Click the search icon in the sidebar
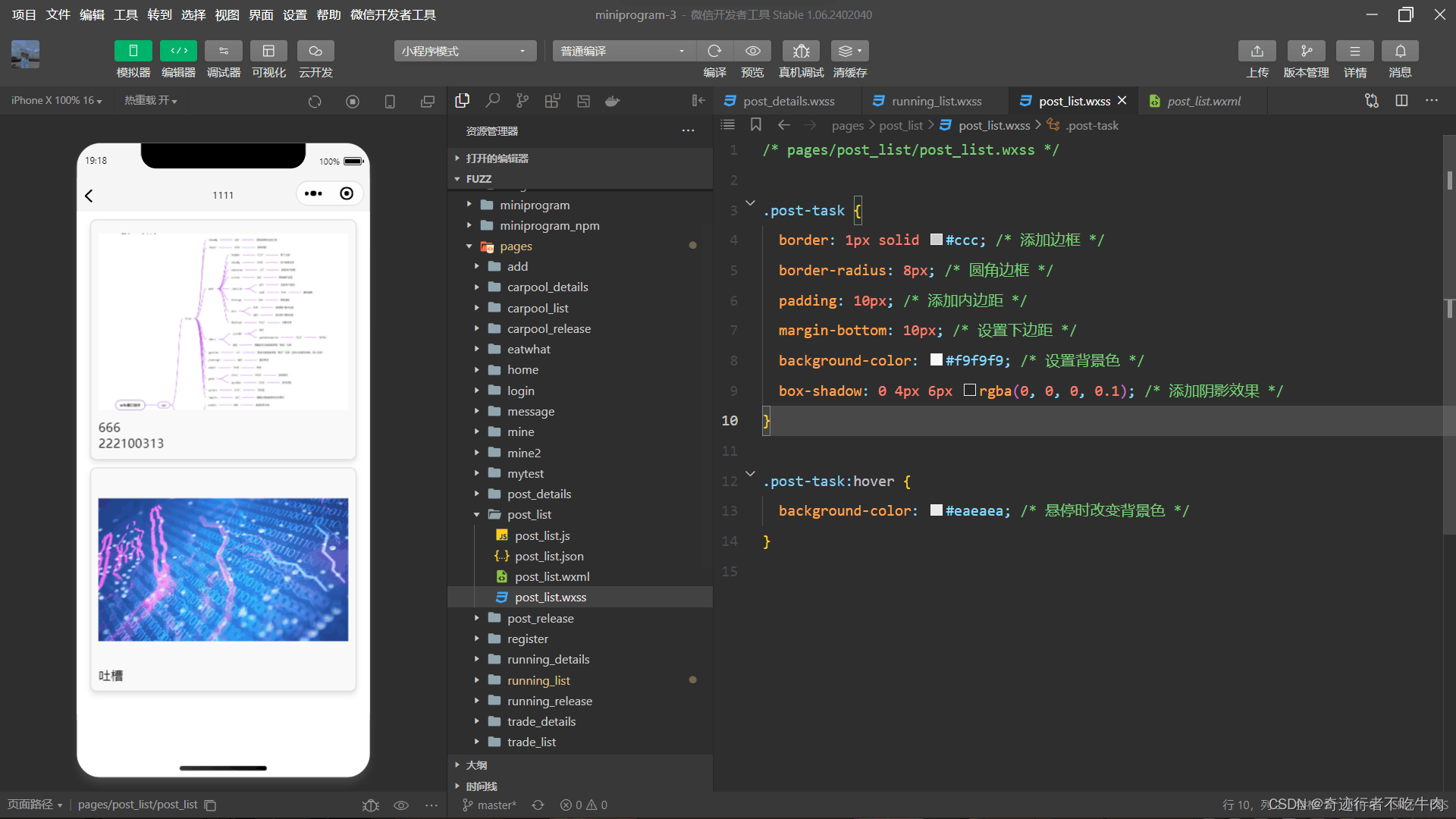 [493, 100]
